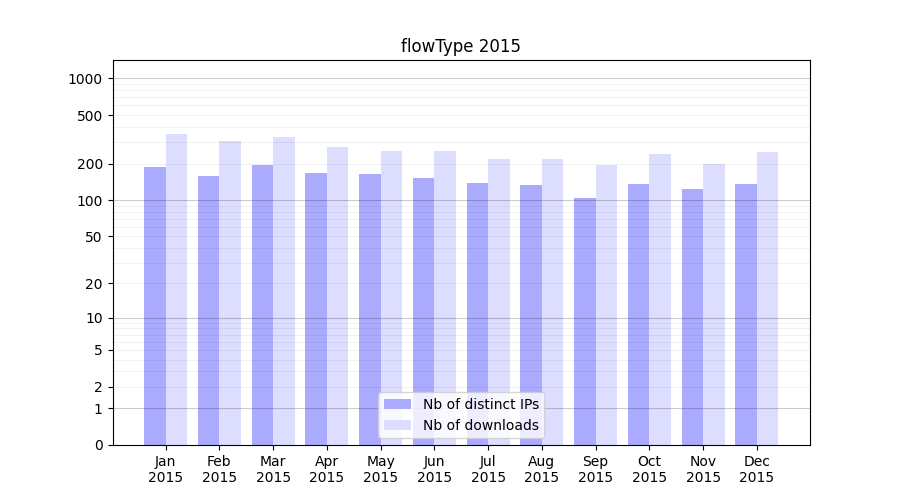Select the 'Nb of distinct IPs' legend label
The image size is (900, 500).
[x=480, y=404]
